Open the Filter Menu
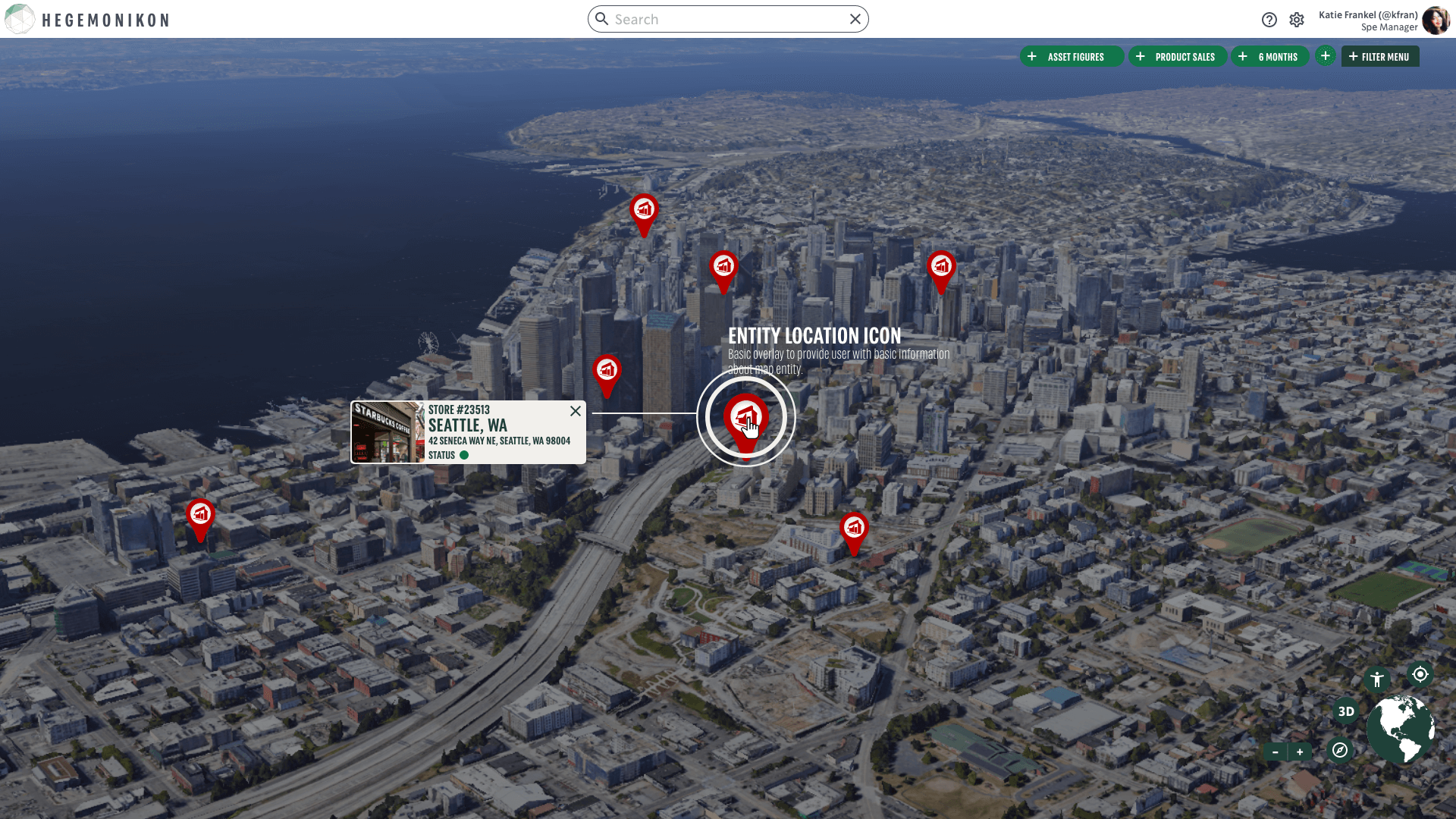Image resolution: width=1456 pixels, height=819 pixels. click(1379, 57)
